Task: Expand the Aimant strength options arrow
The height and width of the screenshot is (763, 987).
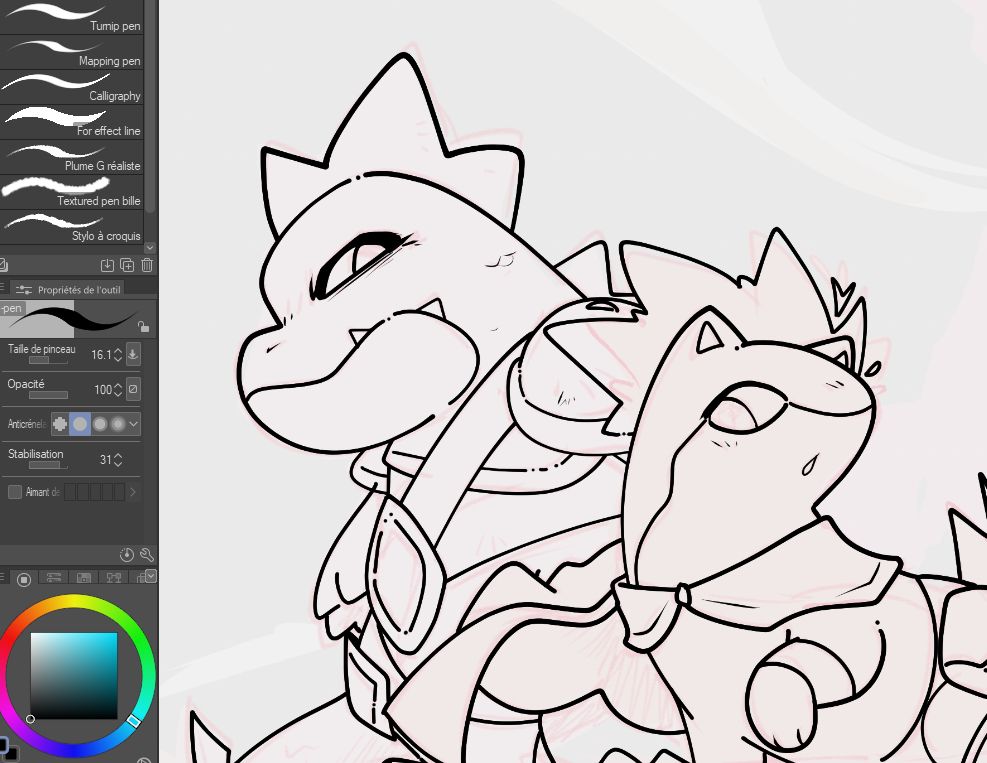Action: click(x=133, y=492)
